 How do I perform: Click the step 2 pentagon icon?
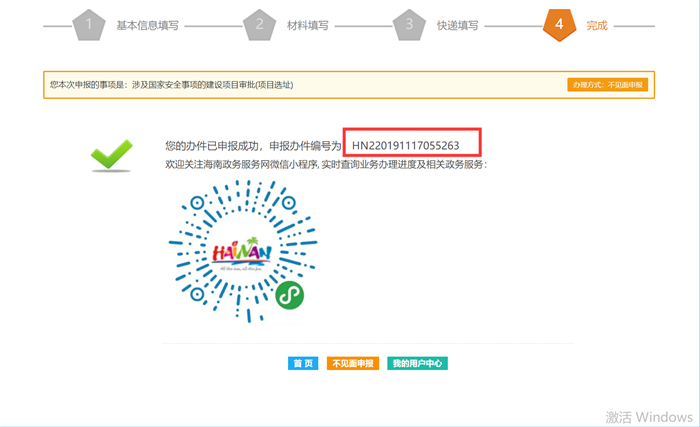pyautogui.click(x=259, y=25)
